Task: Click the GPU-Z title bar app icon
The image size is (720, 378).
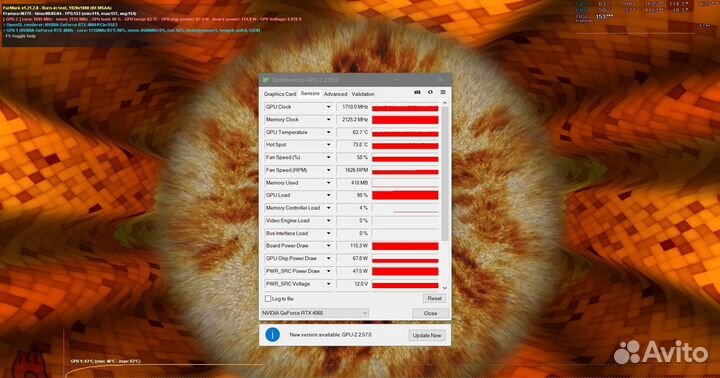Action: tap(265, 80)
